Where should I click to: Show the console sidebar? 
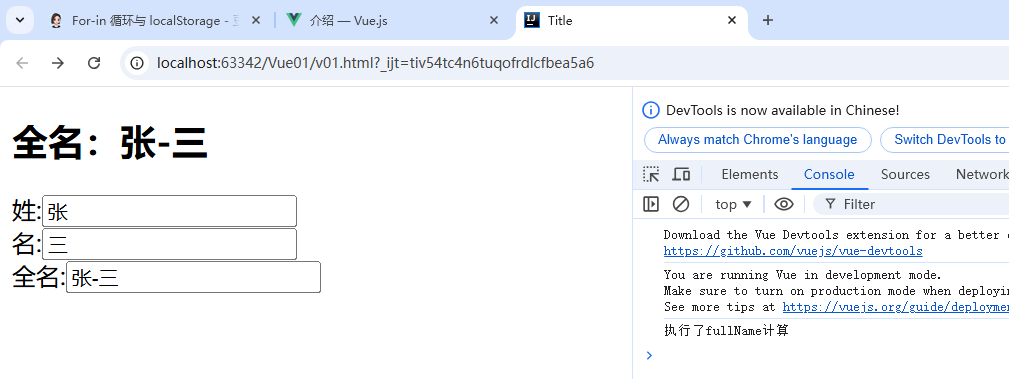651,204
